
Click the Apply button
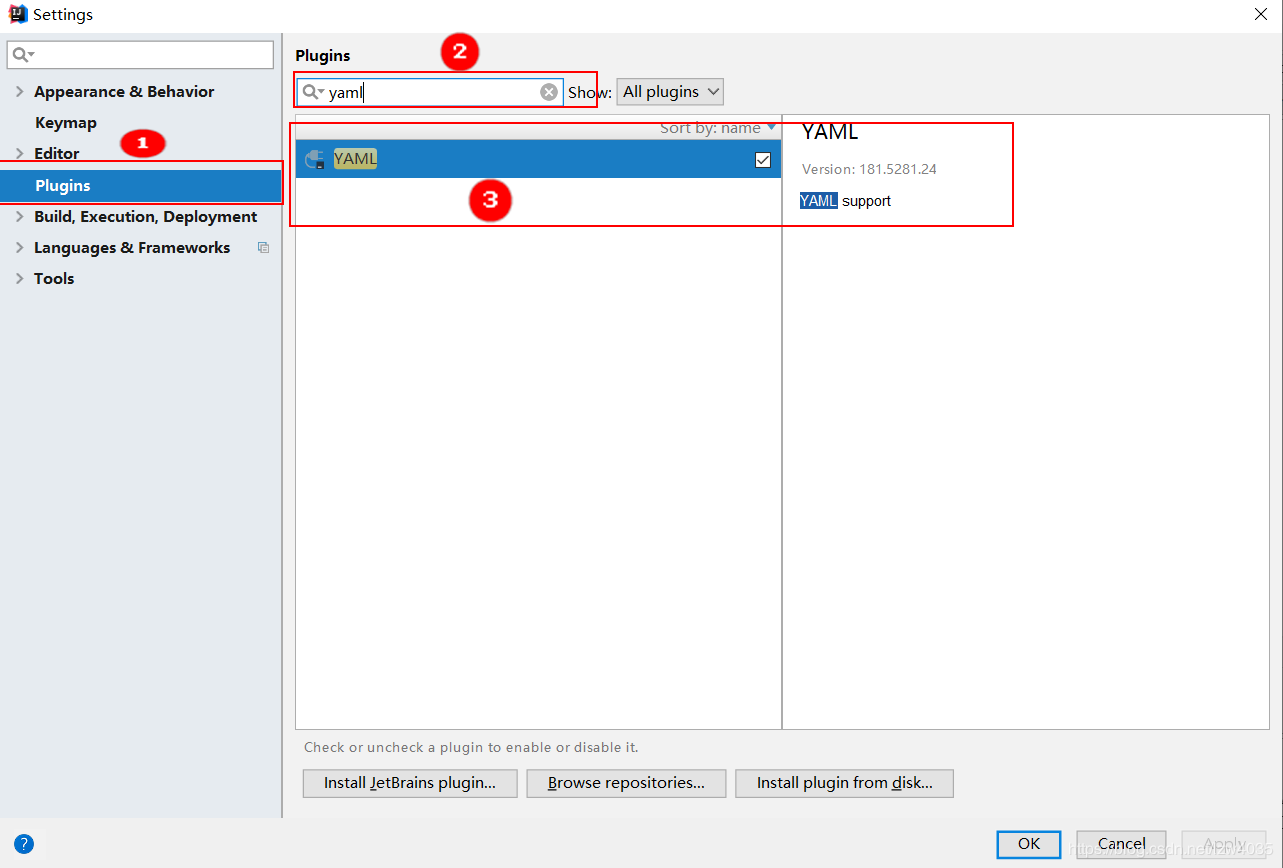1224,844
